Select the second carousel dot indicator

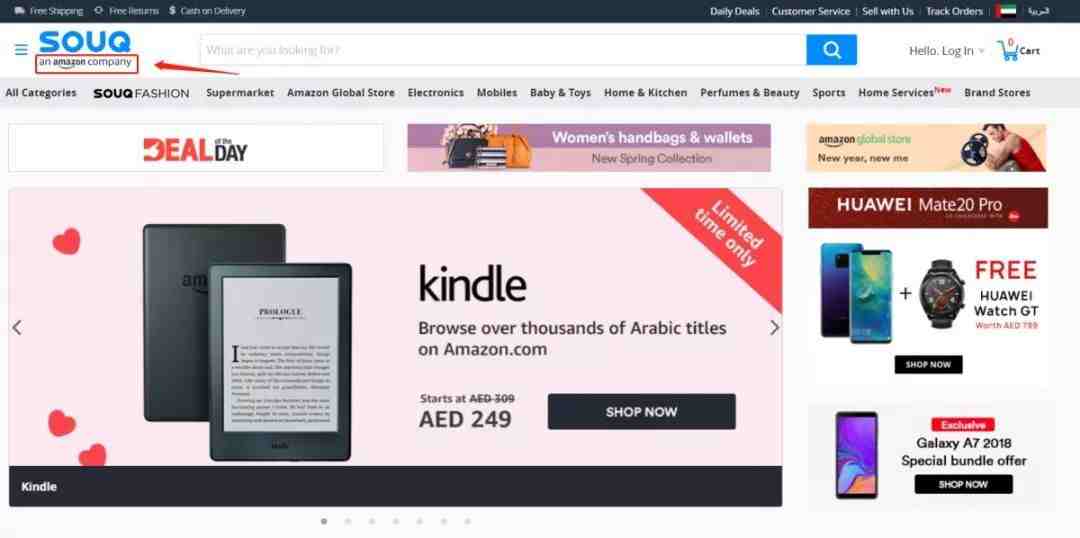click(x=348, y=521)
